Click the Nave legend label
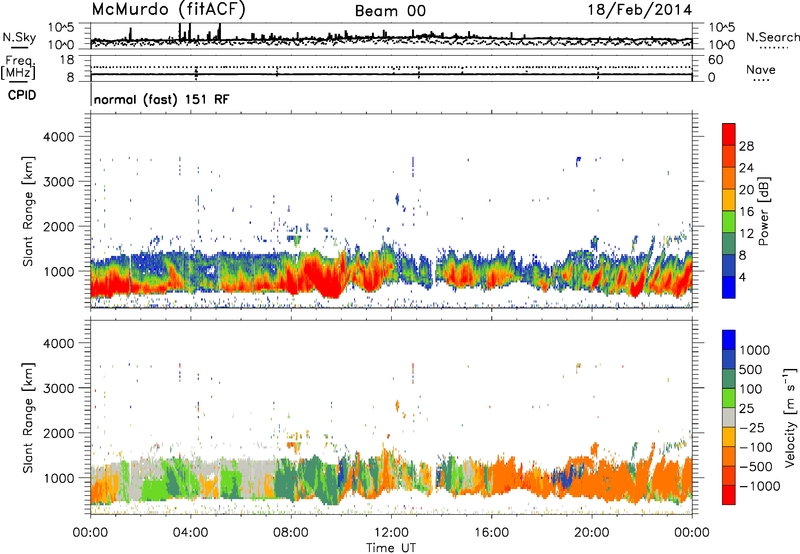The image size is (800, 554). 761,70
